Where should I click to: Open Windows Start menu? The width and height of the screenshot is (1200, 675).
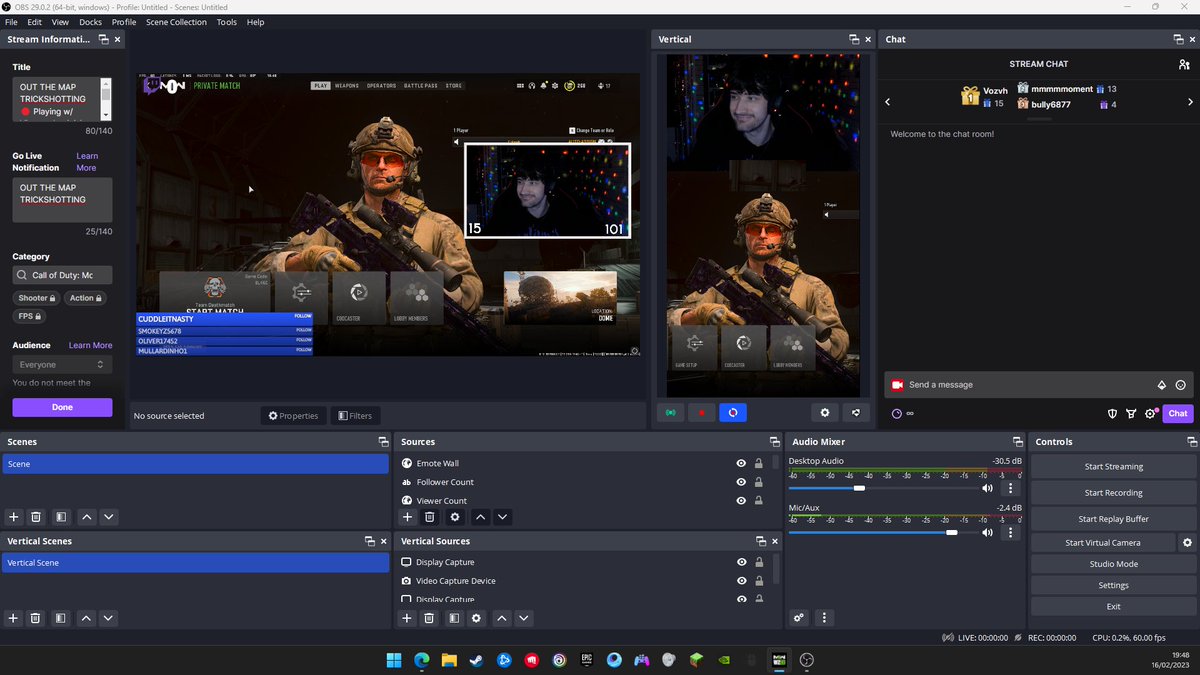394,660
